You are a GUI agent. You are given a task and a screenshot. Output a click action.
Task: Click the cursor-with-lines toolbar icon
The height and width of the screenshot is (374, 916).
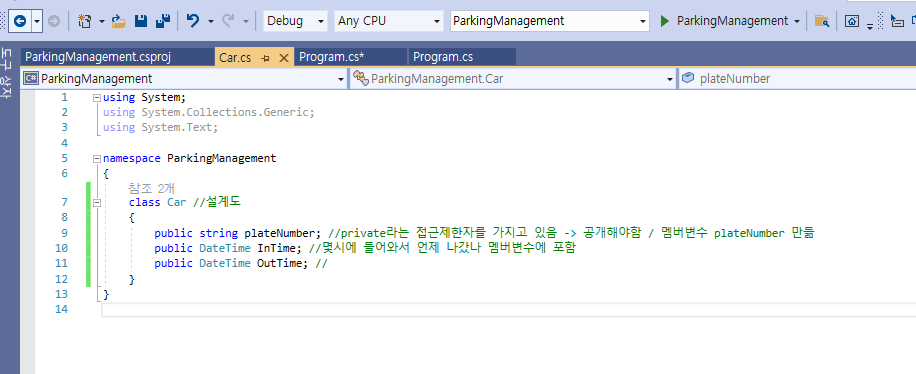pos(897,22)
